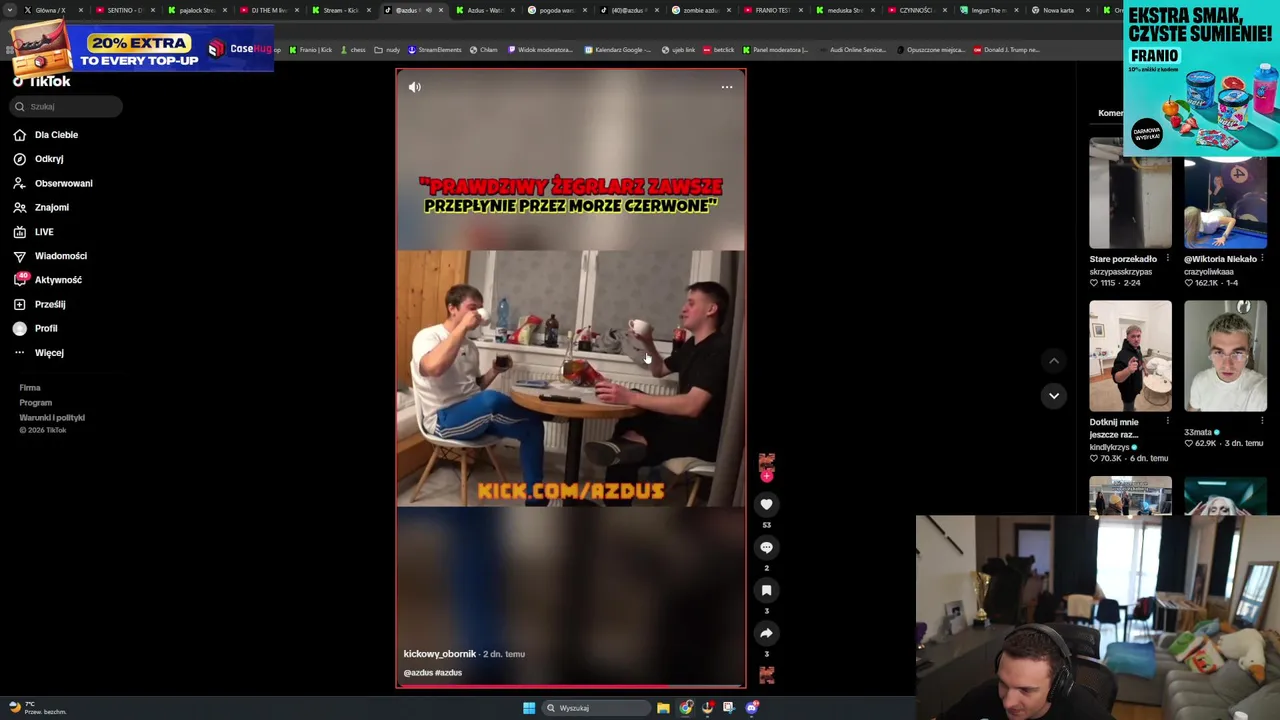Screen dimensions: 1280x720
Task: Open Obserwowani in the sidebar
Action: point(53,183)
